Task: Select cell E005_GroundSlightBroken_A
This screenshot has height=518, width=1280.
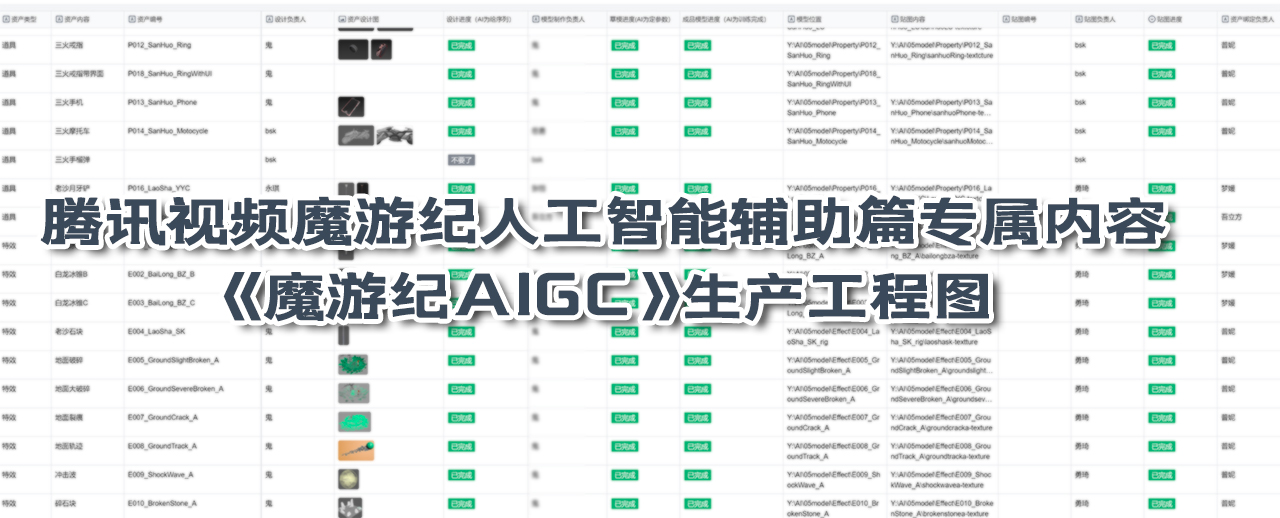Action: (x=174, y=360)
